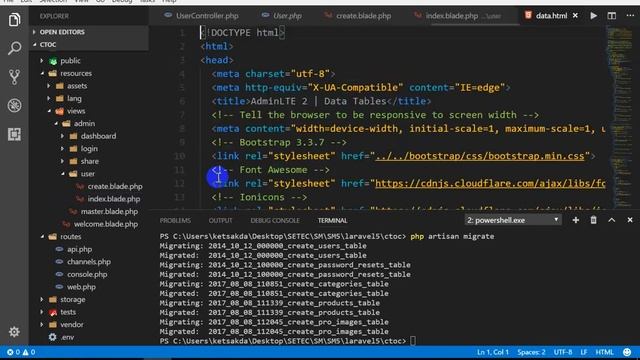Change language mode via HTML status item
Viewport: 640px width, 360px height.
(x=604, y=352)
